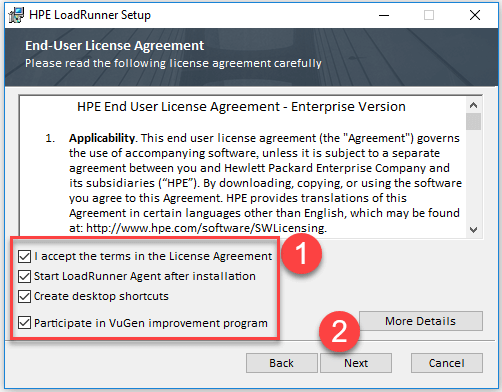This screenshot has height=392, width=502.
Task: Go Back to the previous setup step
Action: pyautogui.click(x=282, y=363)
